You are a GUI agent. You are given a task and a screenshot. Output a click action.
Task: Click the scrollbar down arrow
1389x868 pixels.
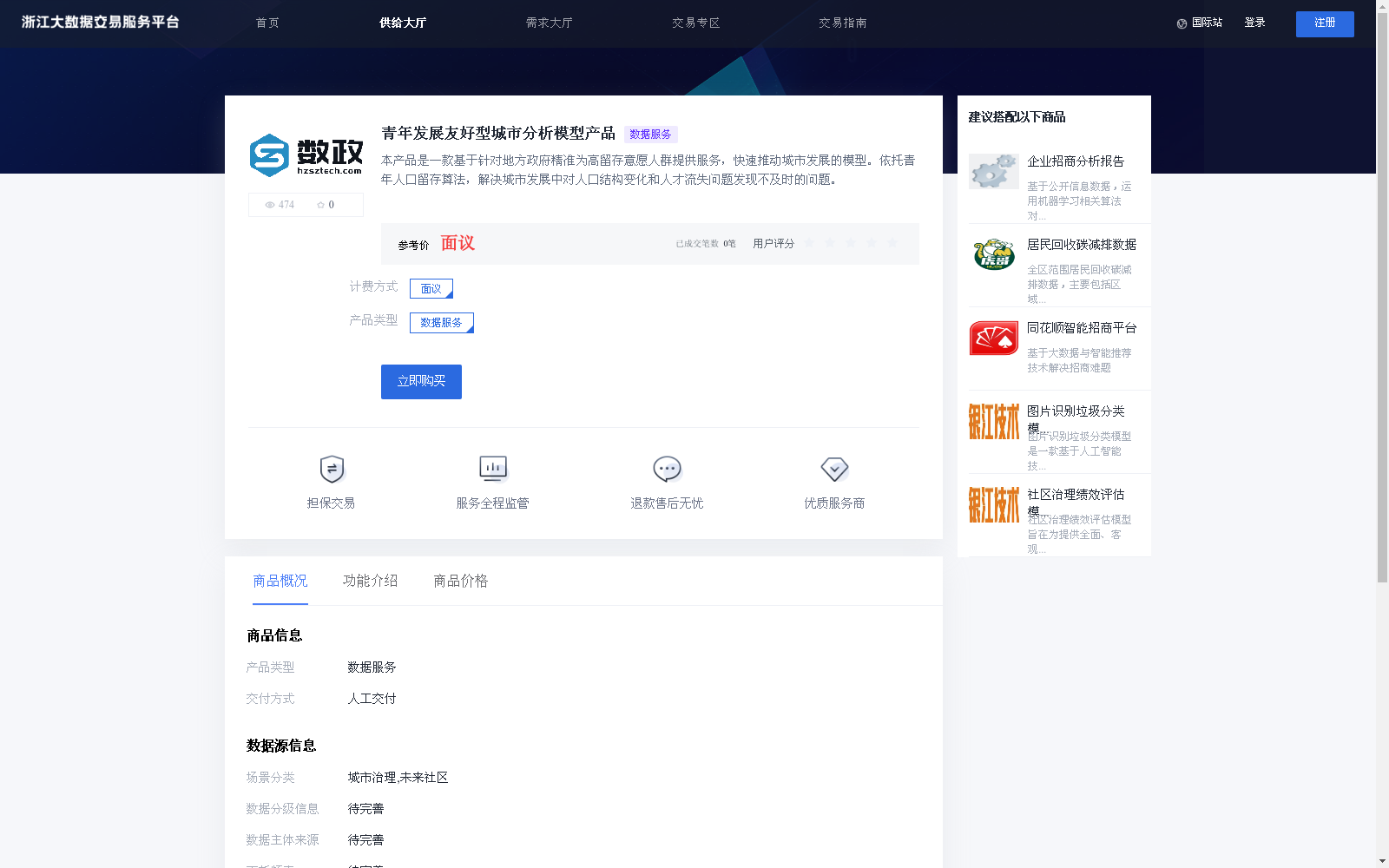1382,862
